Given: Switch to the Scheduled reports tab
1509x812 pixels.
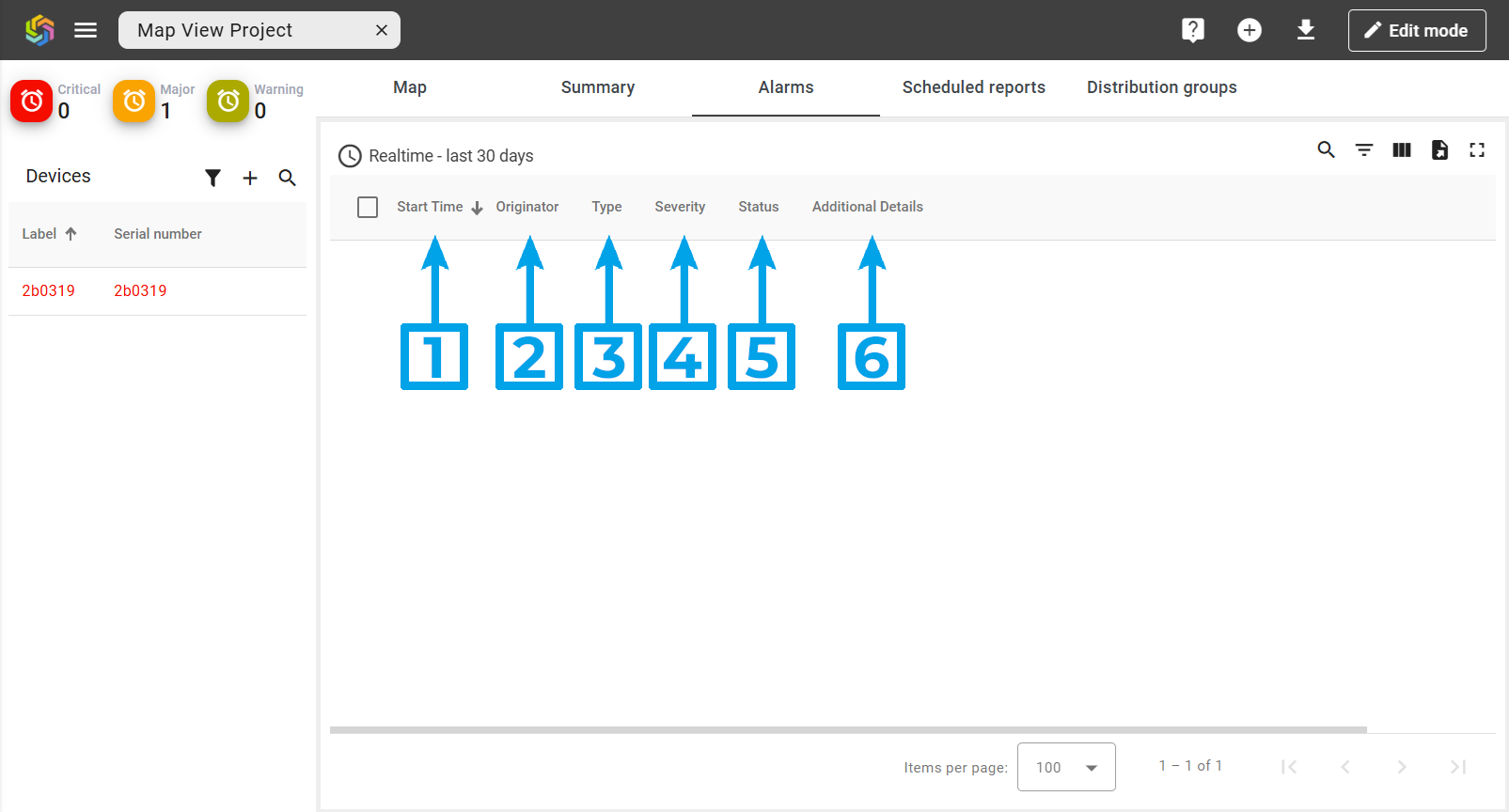Looking at the screenshot, I should click(973, 87).
